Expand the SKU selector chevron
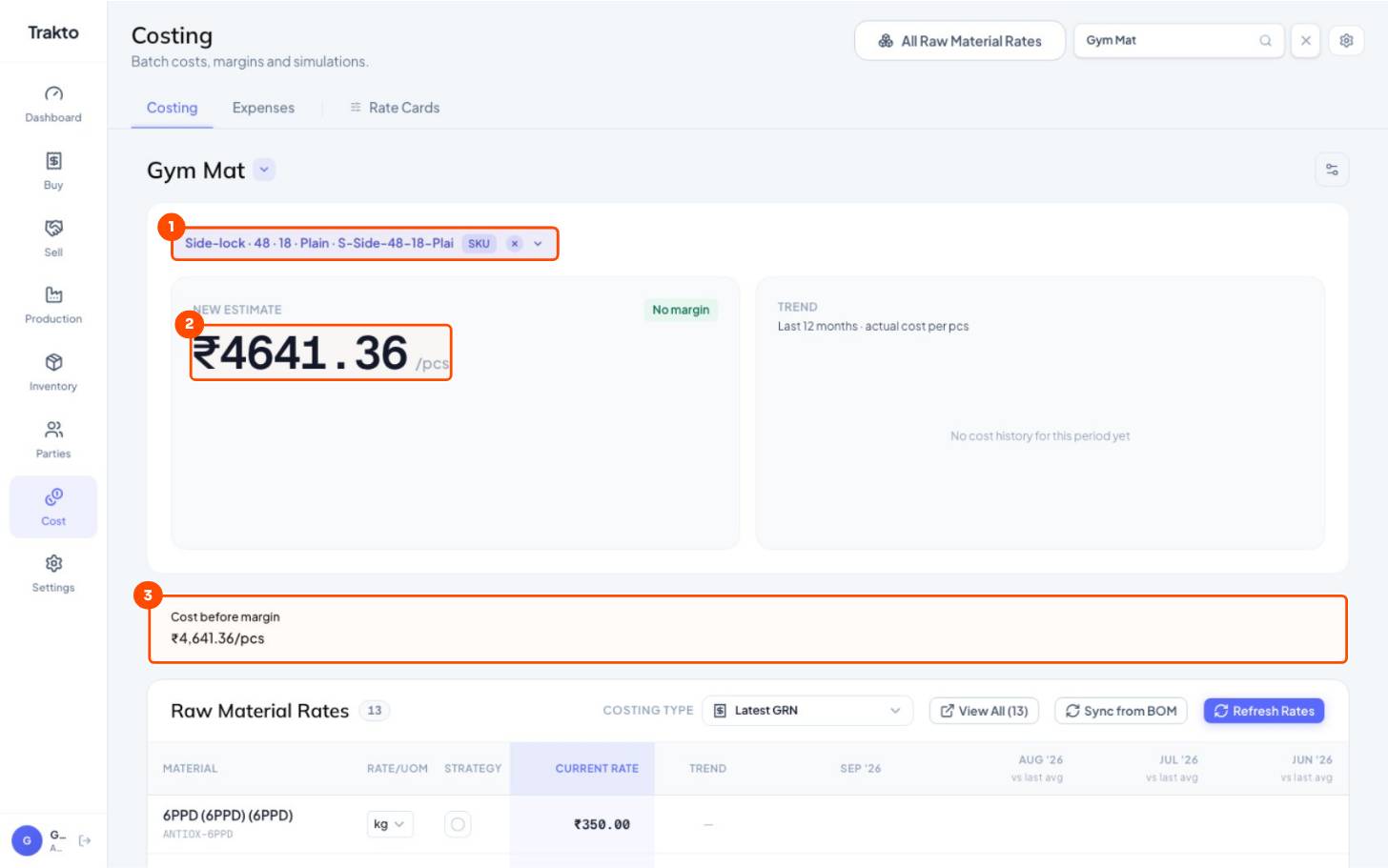 (x=538, y=244)
